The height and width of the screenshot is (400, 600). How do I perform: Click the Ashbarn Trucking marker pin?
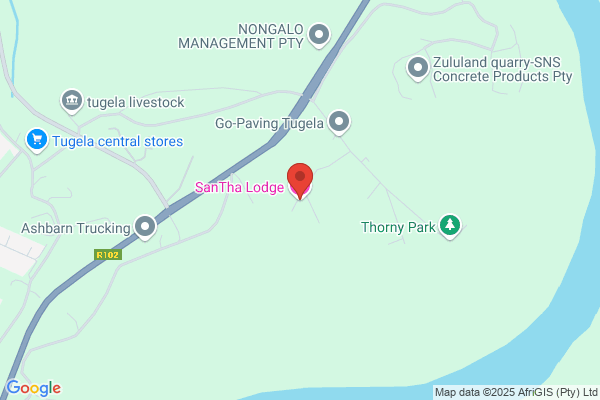145,227
